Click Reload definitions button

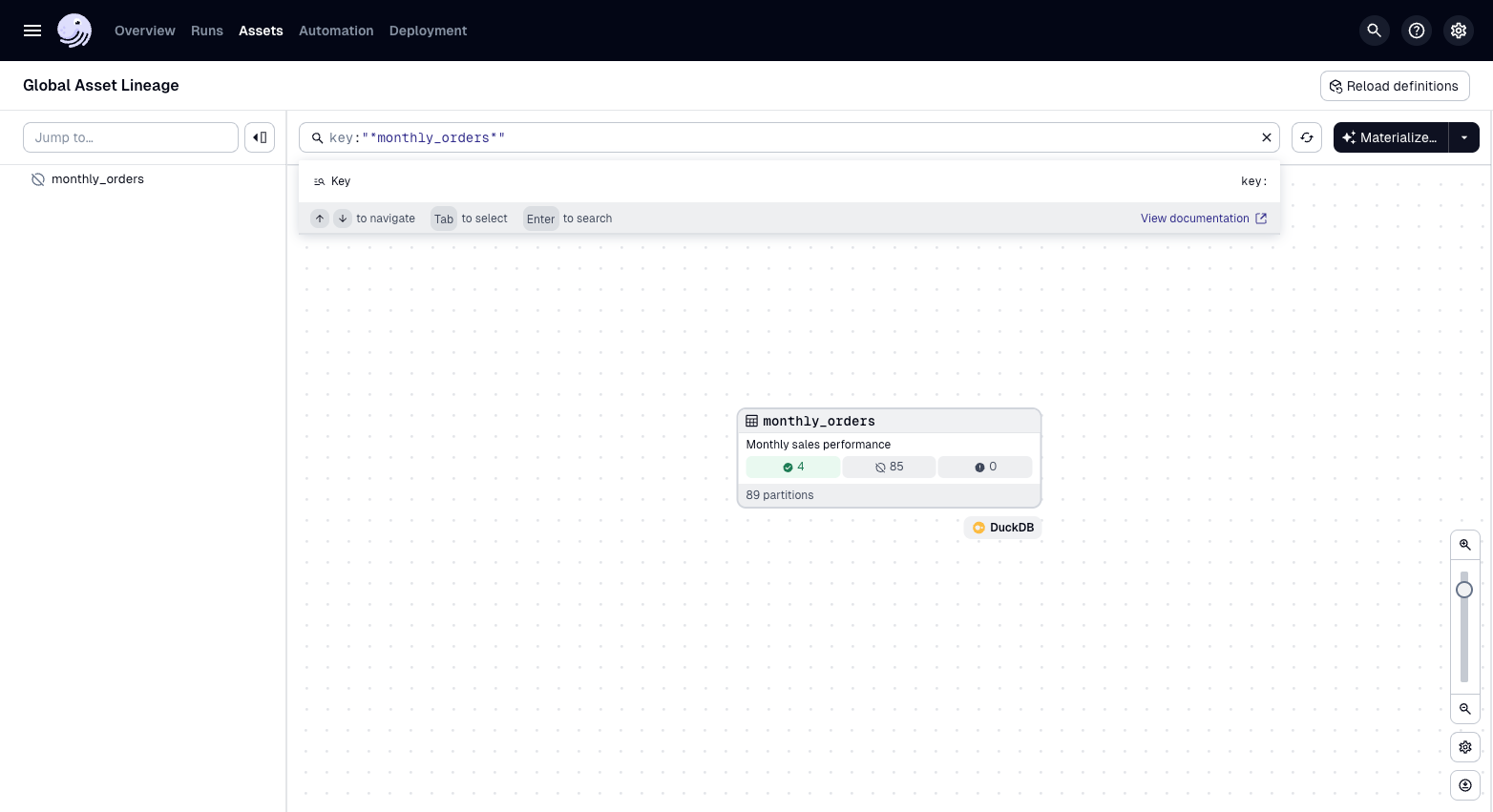(1394, 86)
